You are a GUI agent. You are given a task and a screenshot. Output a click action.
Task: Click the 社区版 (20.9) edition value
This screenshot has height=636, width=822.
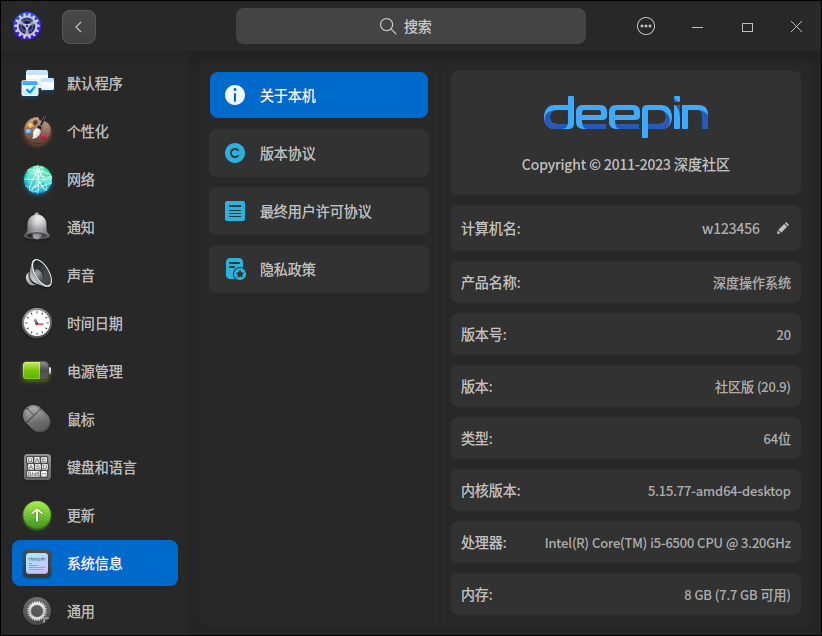tap(752, 387)
